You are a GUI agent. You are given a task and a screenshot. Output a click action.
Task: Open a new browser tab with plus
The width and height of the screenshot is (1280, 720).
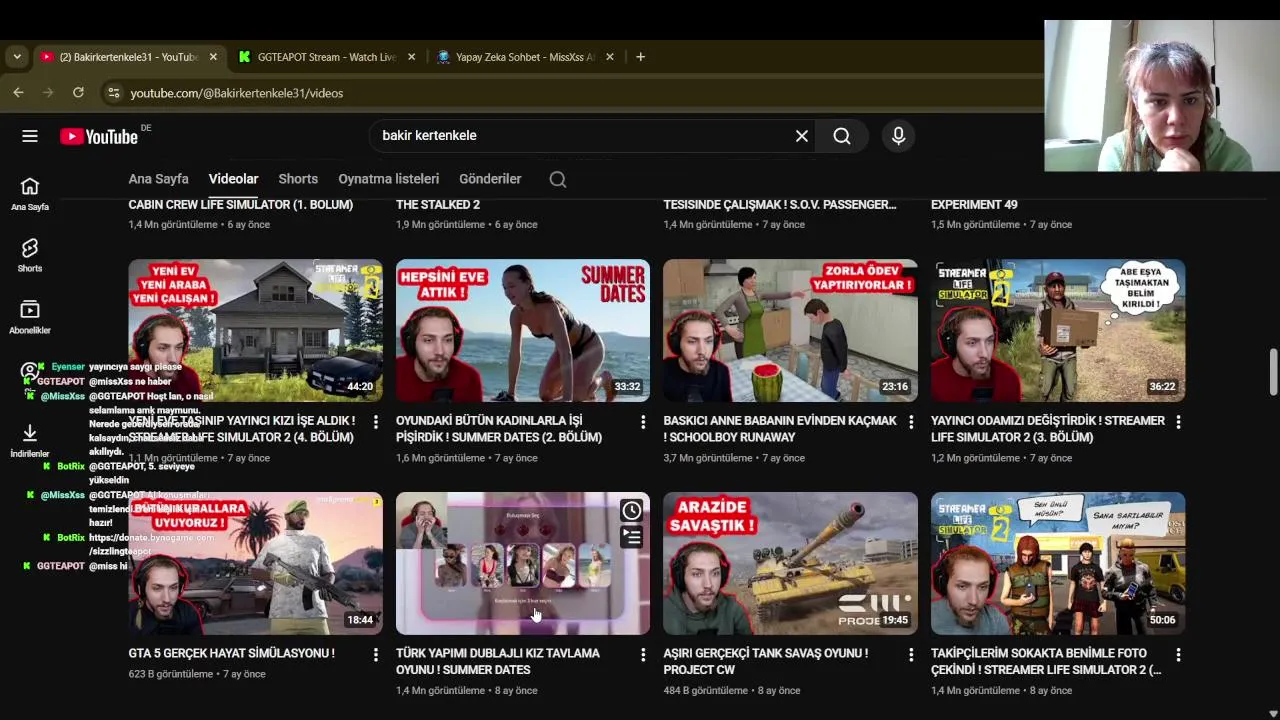pyautogui.click(x=640, y=57)
